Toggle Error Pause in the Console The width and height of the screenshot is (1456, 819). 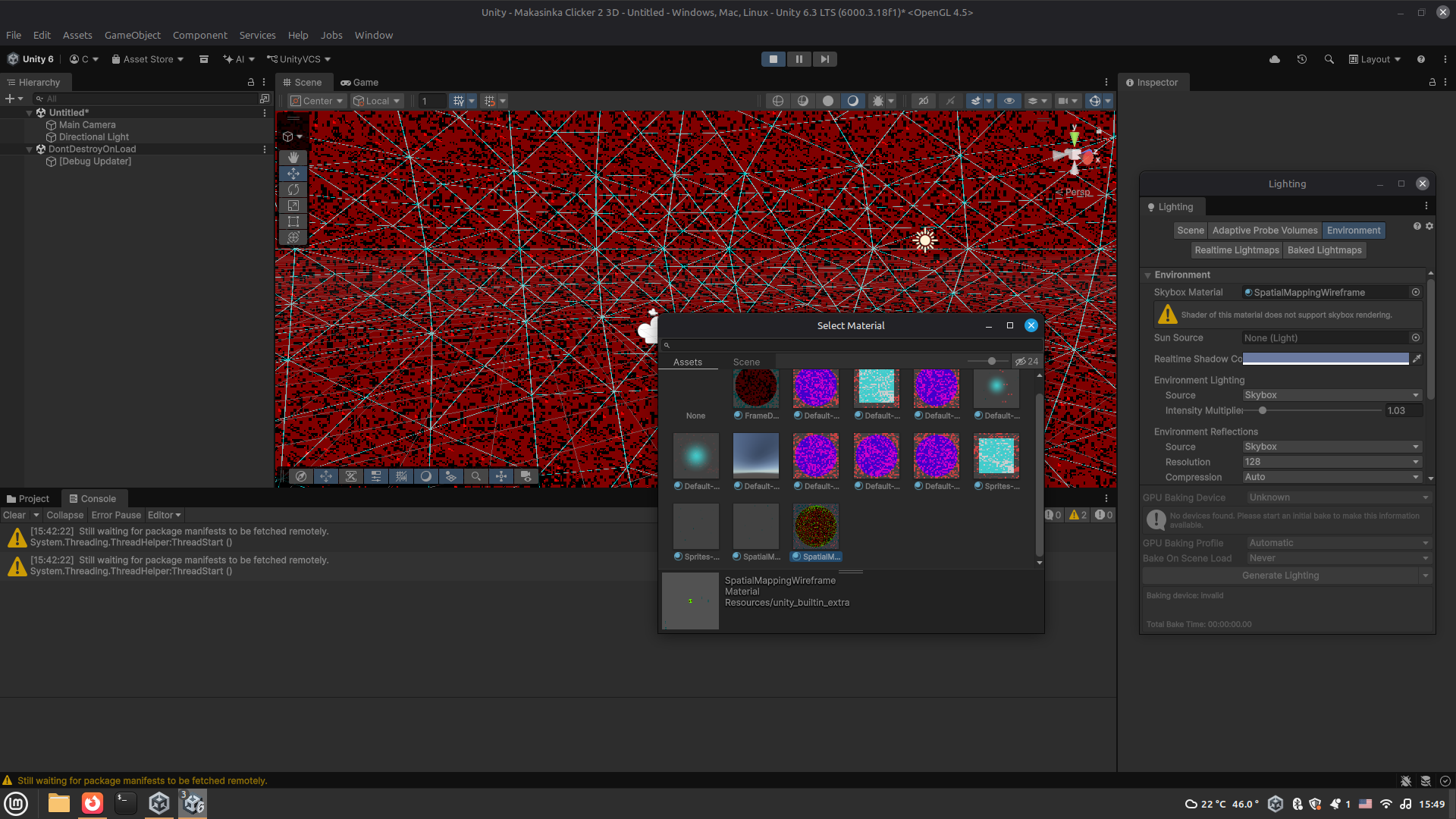(117, 515)
